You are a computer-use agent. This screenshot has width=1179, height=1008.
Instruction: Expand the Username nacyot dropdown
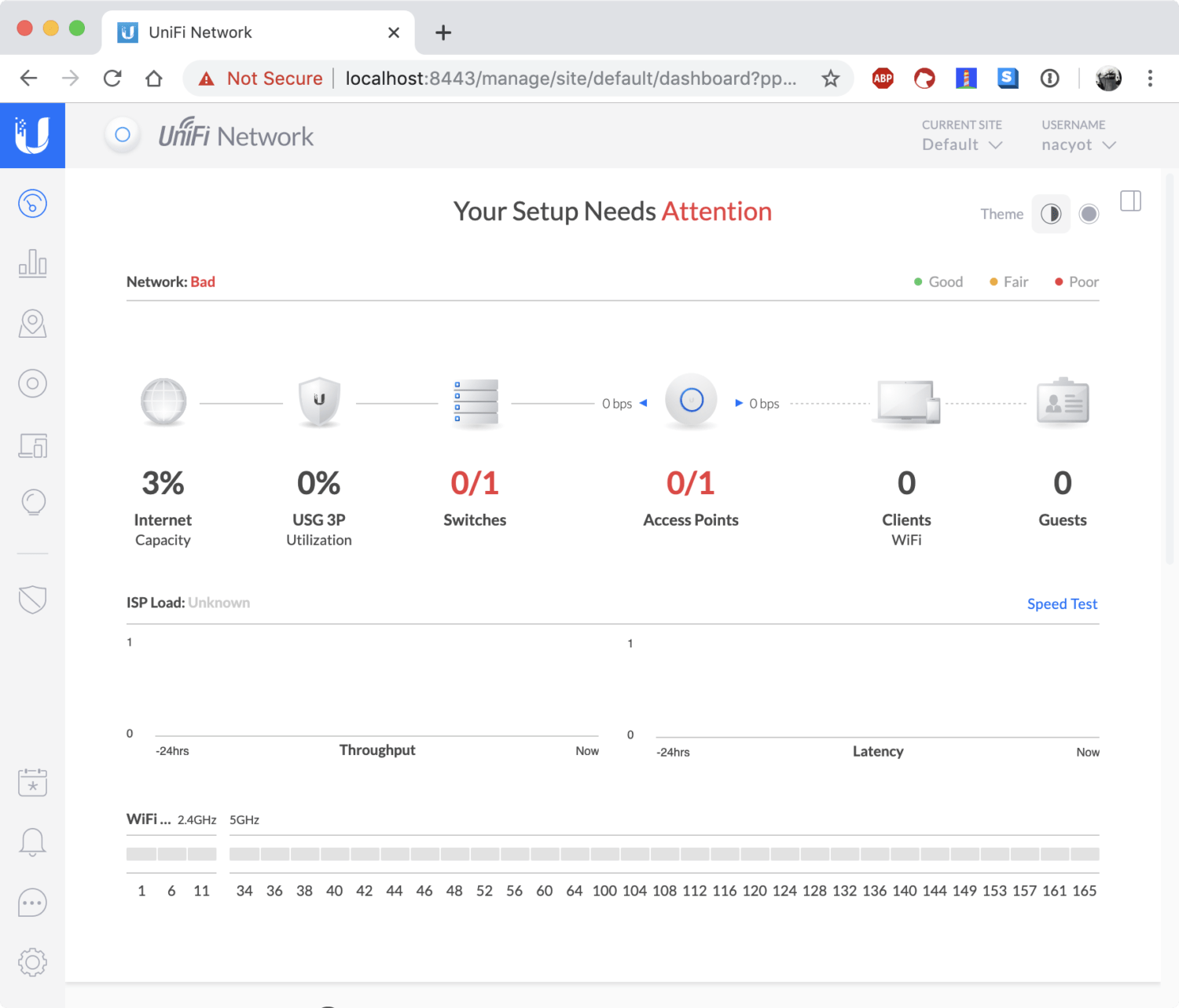pyautogui.click(x=1078, y=145)
